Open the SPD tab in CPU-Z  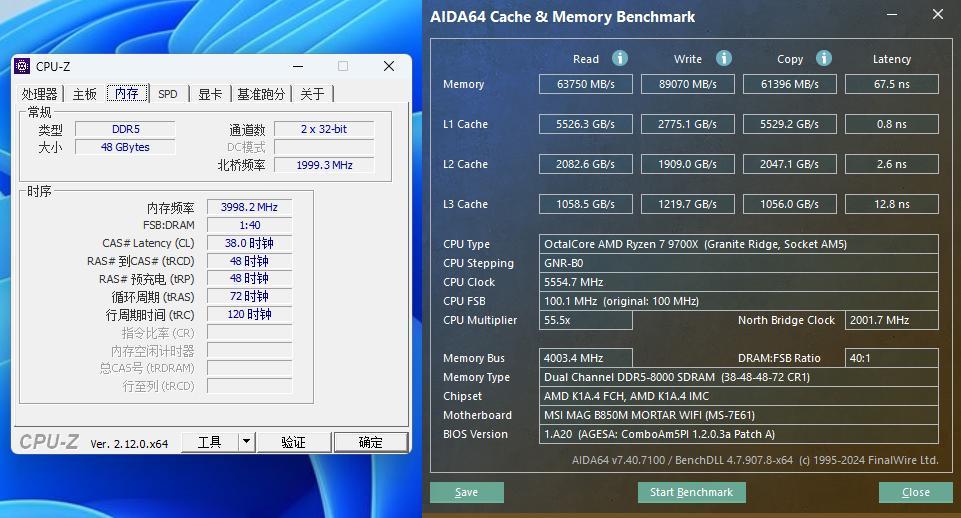167,94
